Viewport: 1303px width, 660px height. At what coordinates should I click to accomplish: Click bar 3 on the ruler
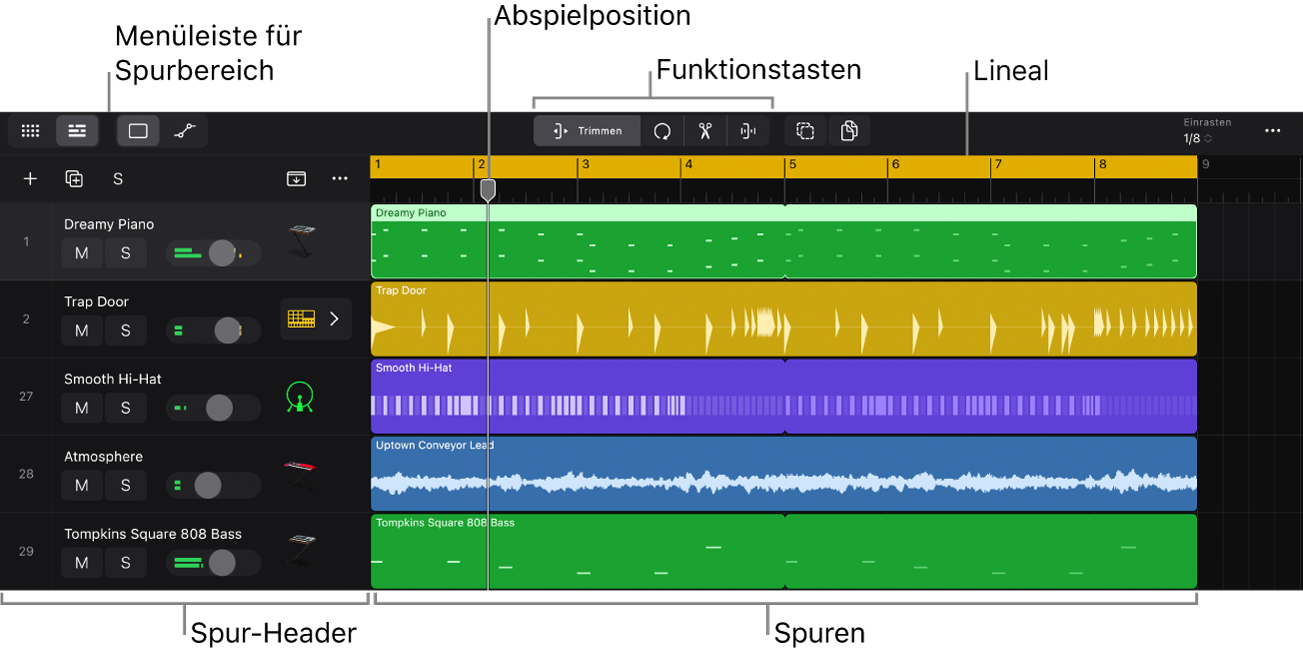pos(585,165)
